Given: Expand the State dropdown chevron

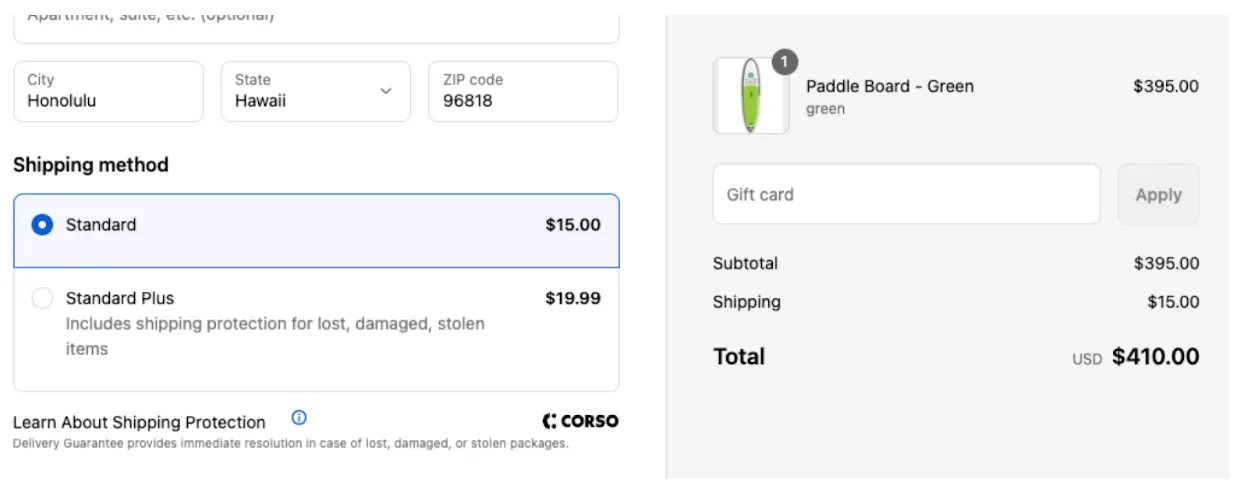Looking at the screenshot, I should pos(386,91).
